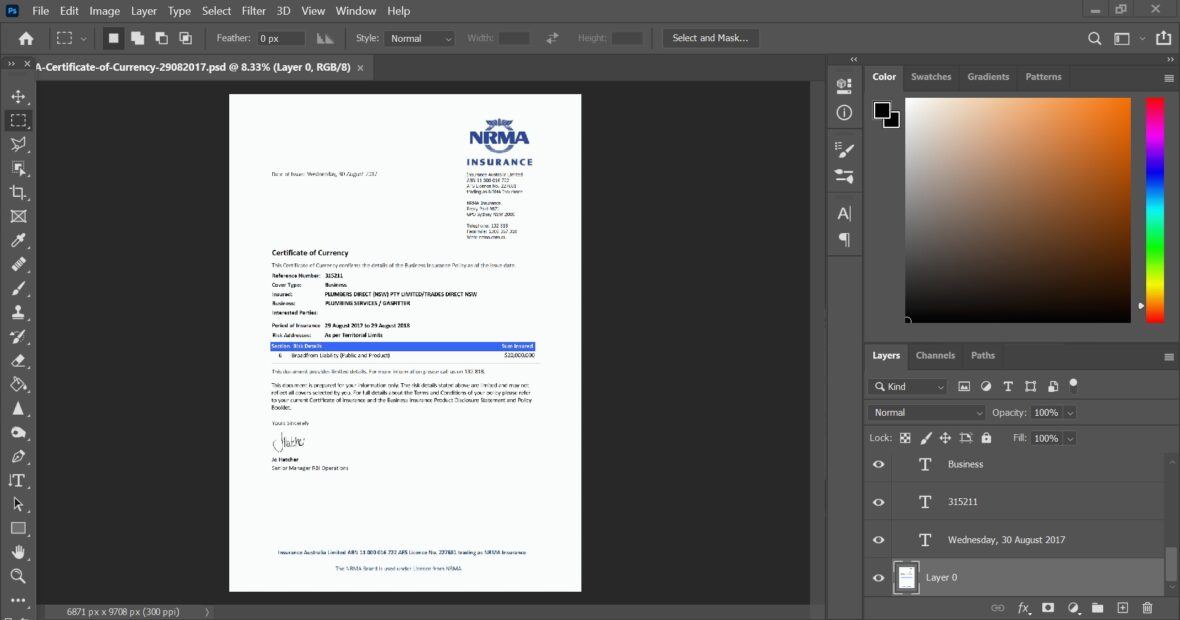
Task: Toggle visibility of the 315211 layer
Action: coord(878,501)
